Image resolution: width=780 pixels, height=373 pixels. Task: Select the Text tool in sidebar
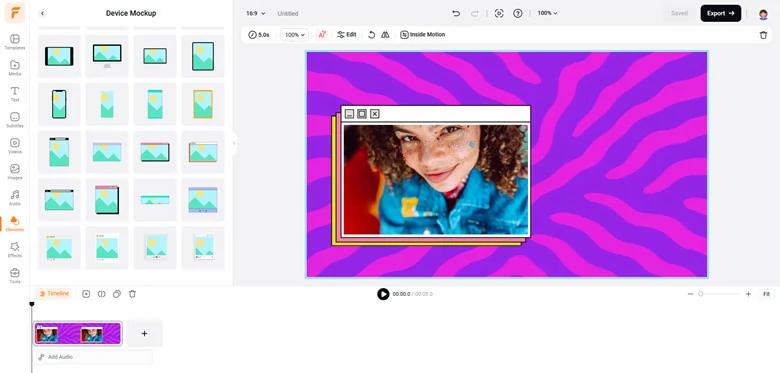[14, 93]
